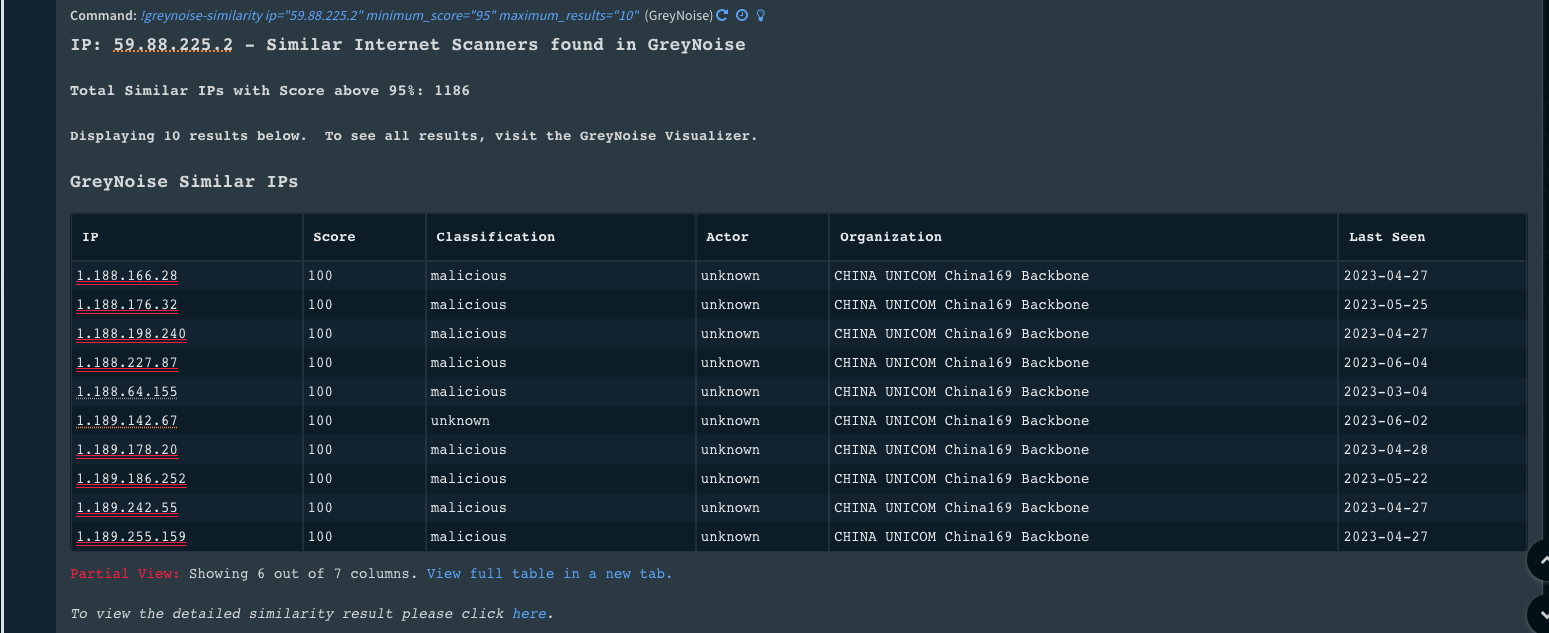
Task: Open IP link 1.189.186.252
Action: (x=131, y=479)
